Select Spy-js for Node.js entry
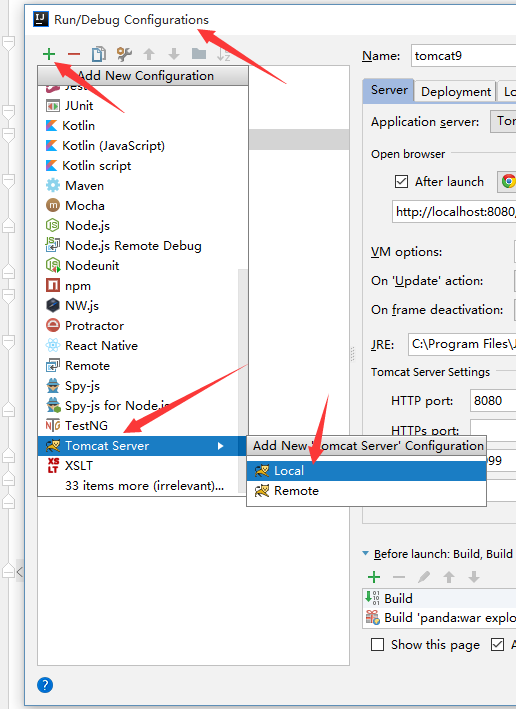 click(x=138, y=406)
